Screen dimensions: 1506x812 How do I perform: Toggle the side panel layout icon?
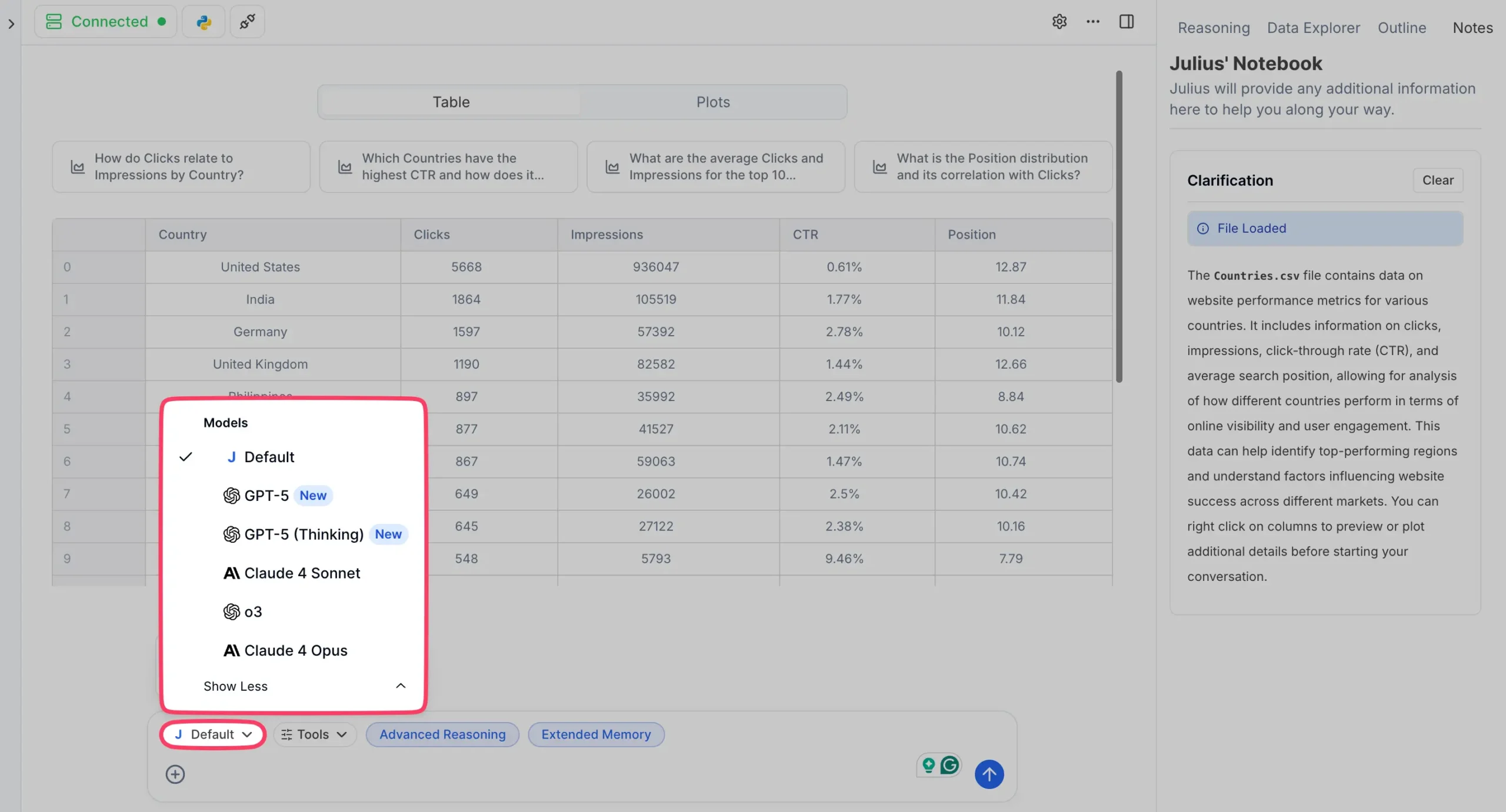(x=1126, y=22)
